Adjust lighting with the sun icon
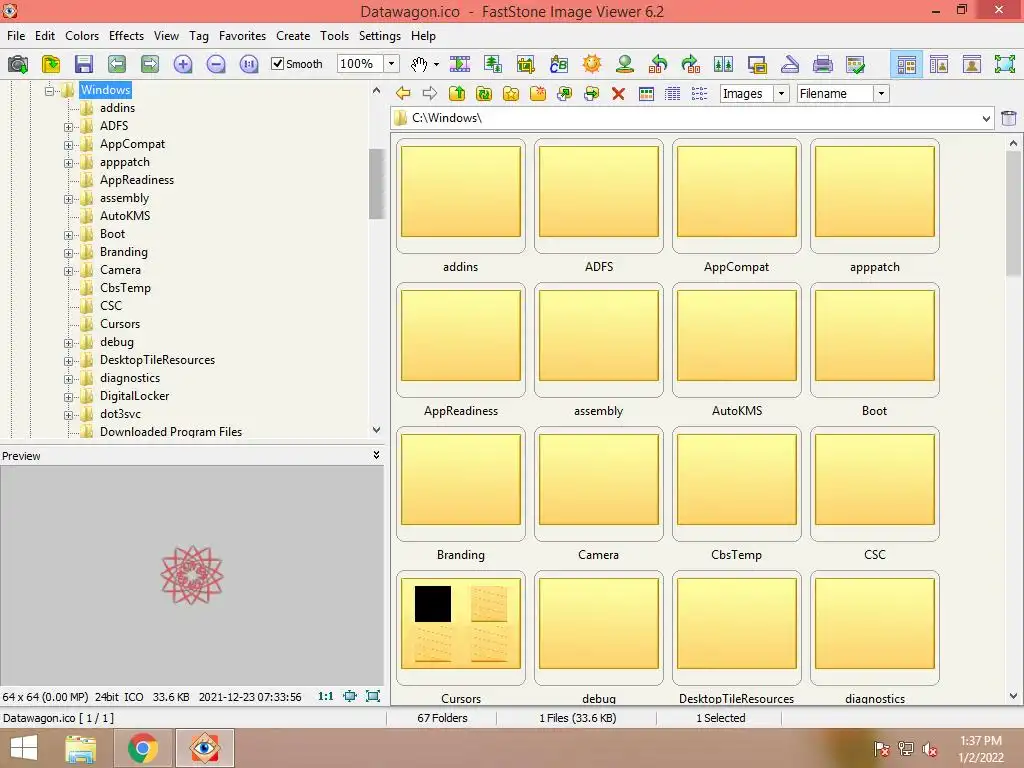The height and width of the screenshot is (768, 1024). 592,64
